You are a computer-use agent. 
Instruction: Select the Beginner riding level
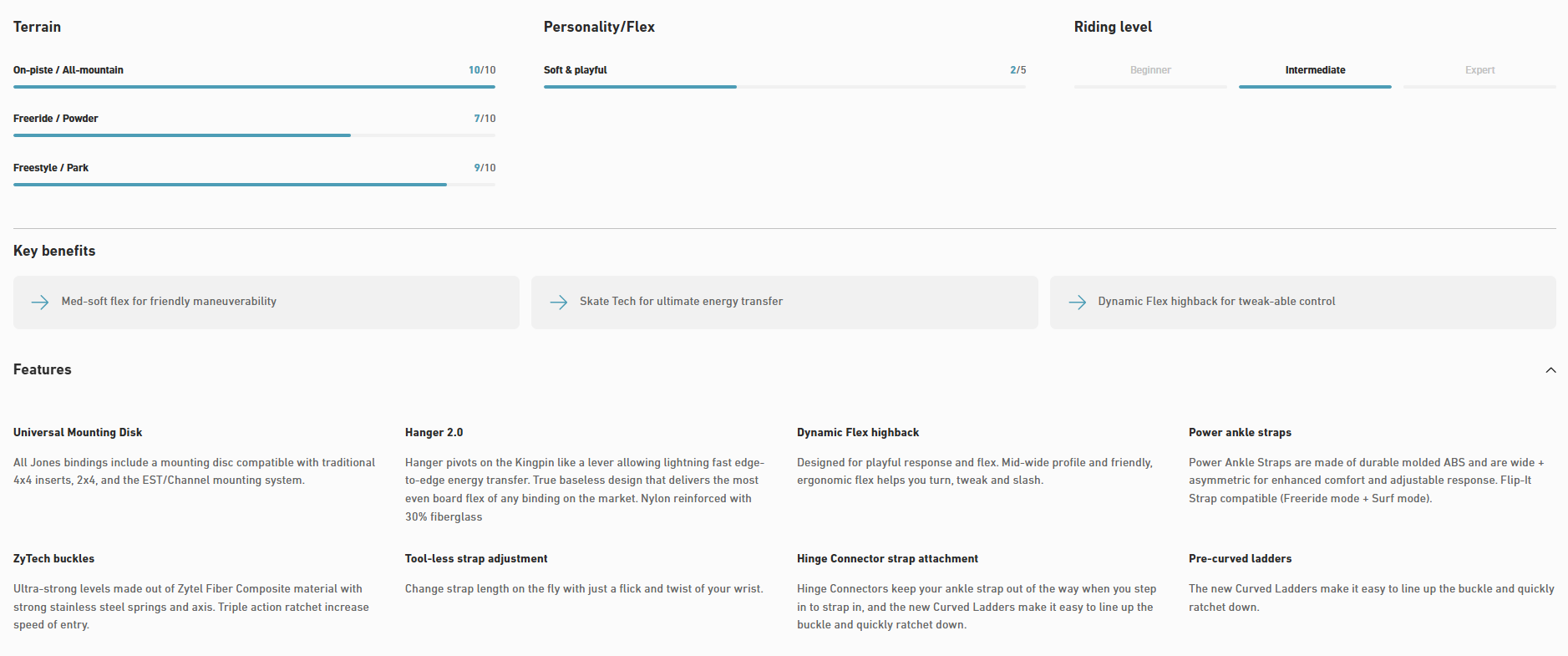[x=1150, y=70]
